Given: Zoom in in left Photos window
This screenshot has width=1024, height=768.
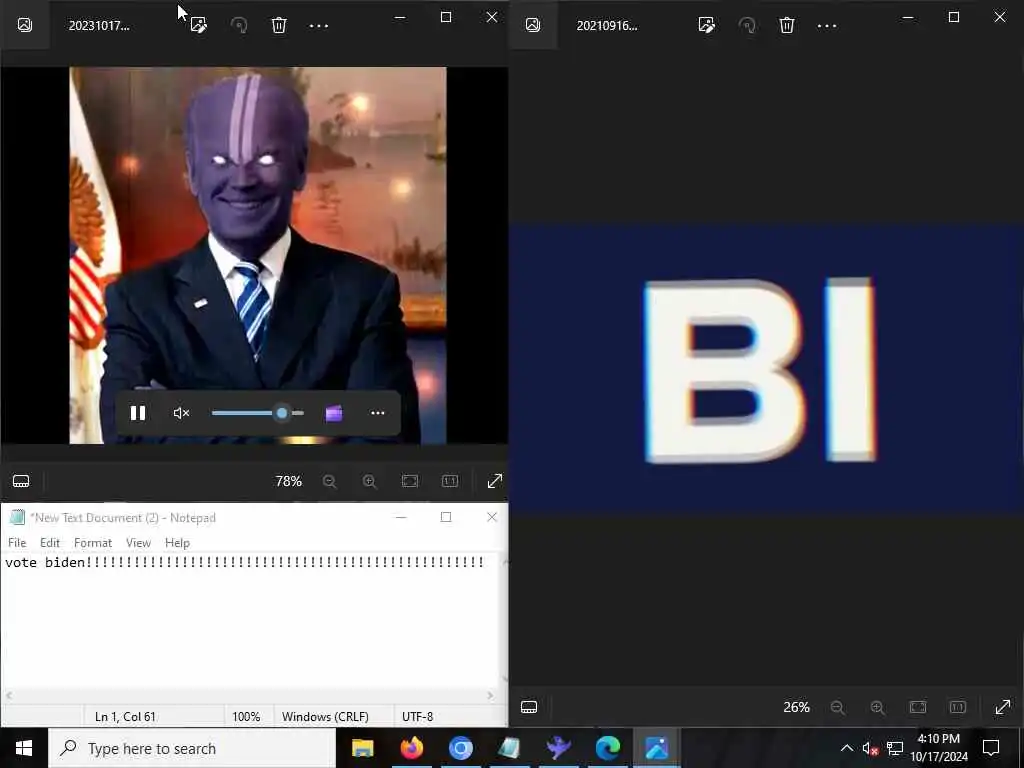Looking at the screenshot, I should click(370, 481).
